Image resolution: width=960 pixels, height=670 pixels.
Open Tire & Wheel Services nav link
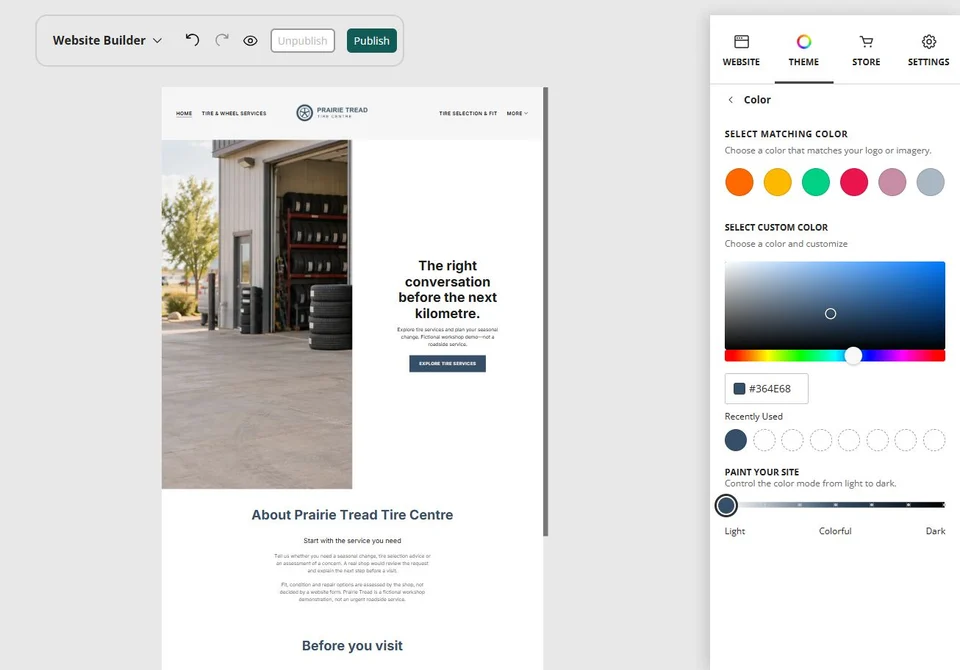click(234, 113)
